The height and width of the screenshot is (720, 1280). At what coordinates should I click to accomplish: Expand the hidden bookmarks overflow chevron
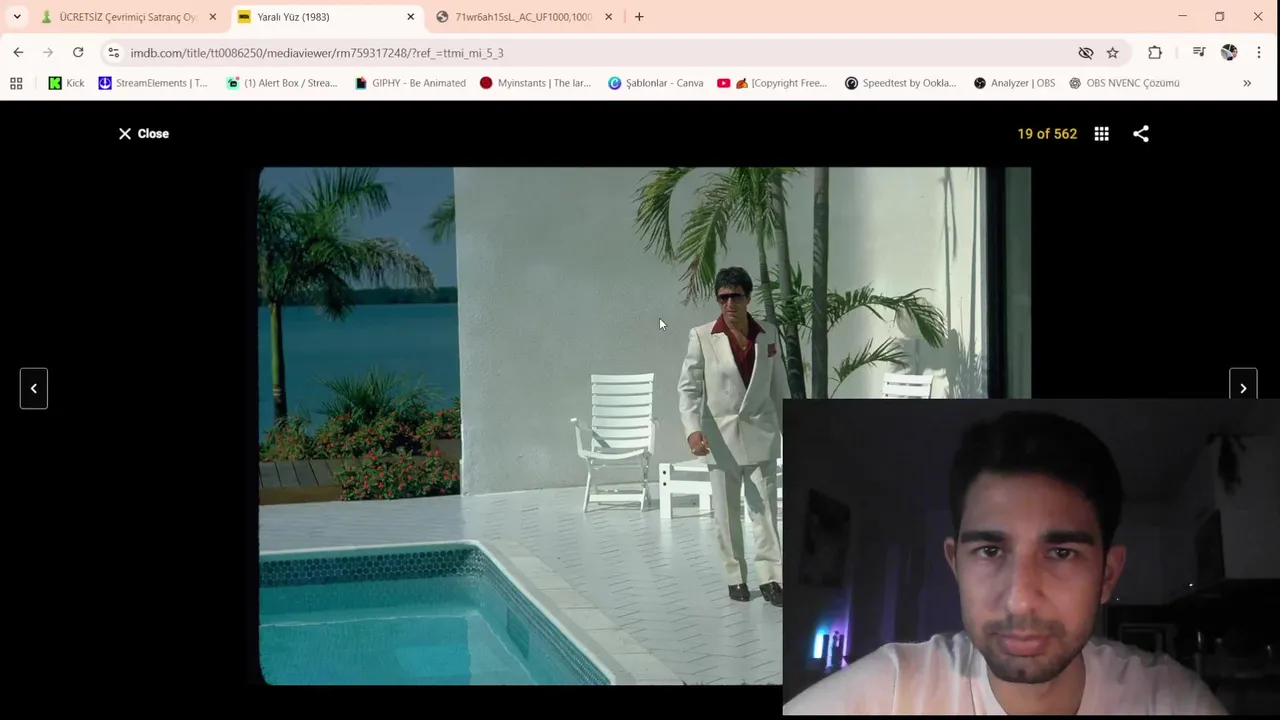click(1247, 83)
